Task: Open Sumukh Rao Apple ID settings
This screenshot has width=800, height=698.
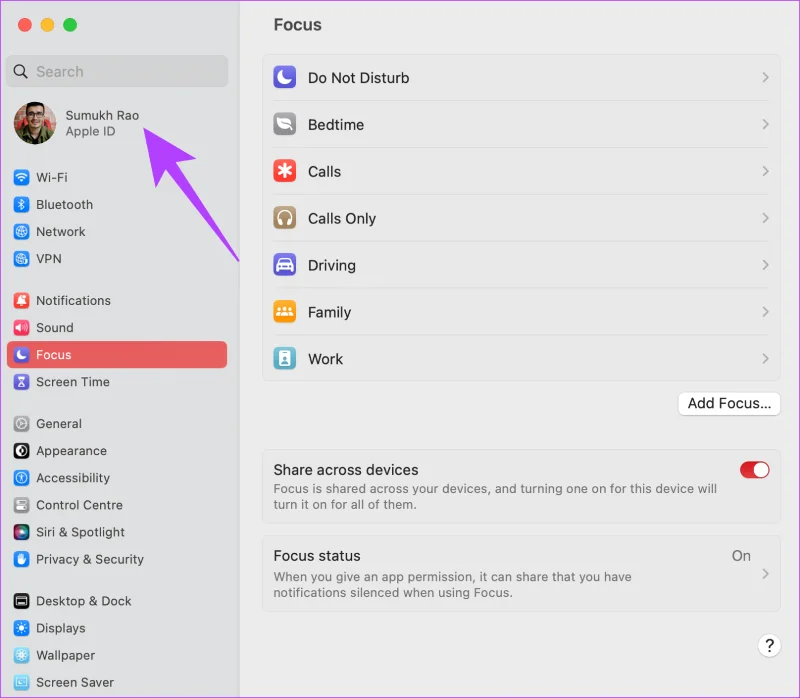Action: point(117,123)
